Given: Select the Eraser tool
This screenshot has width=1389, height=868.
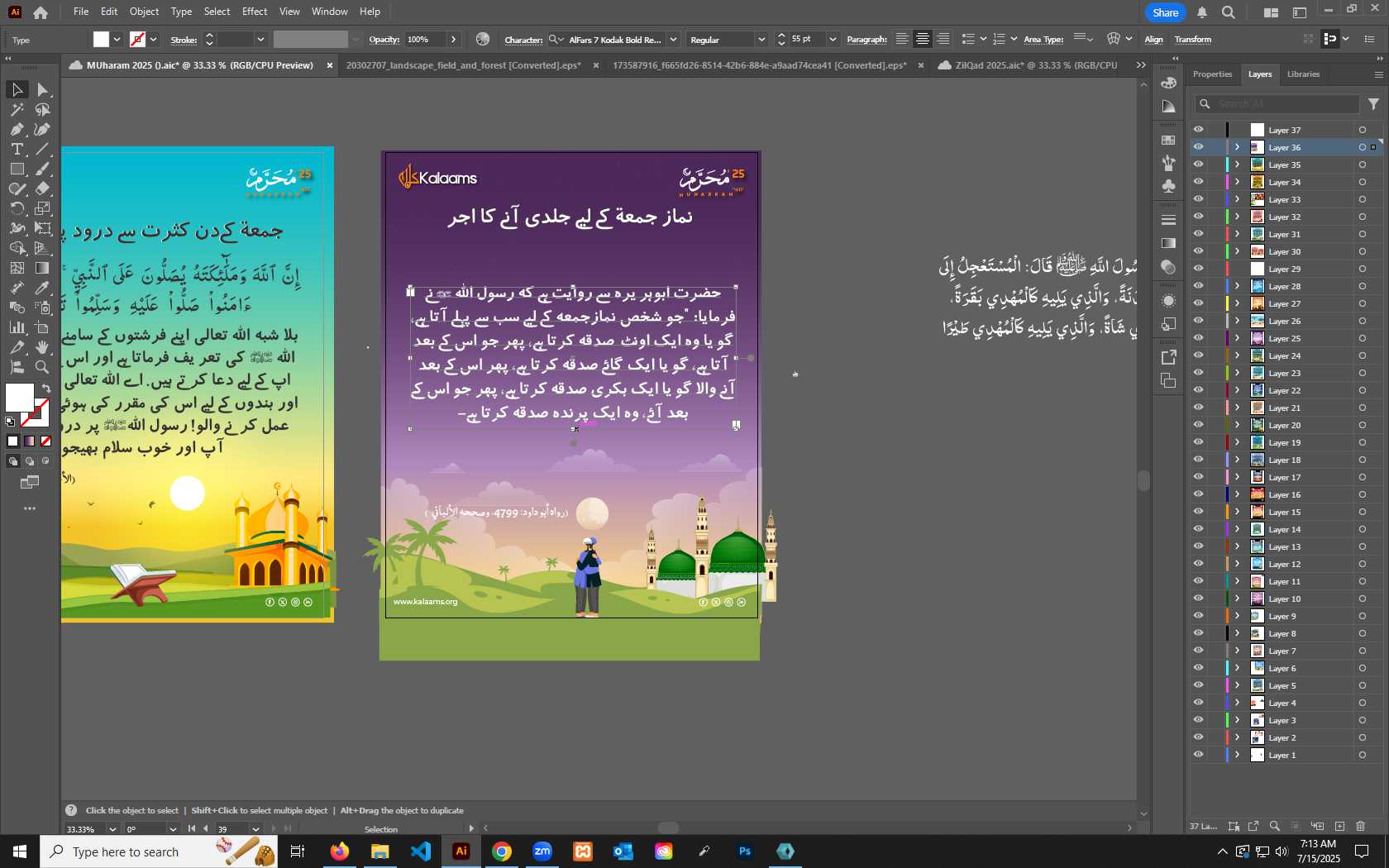Looking at the screenshot, I should (x=43, y=188).
